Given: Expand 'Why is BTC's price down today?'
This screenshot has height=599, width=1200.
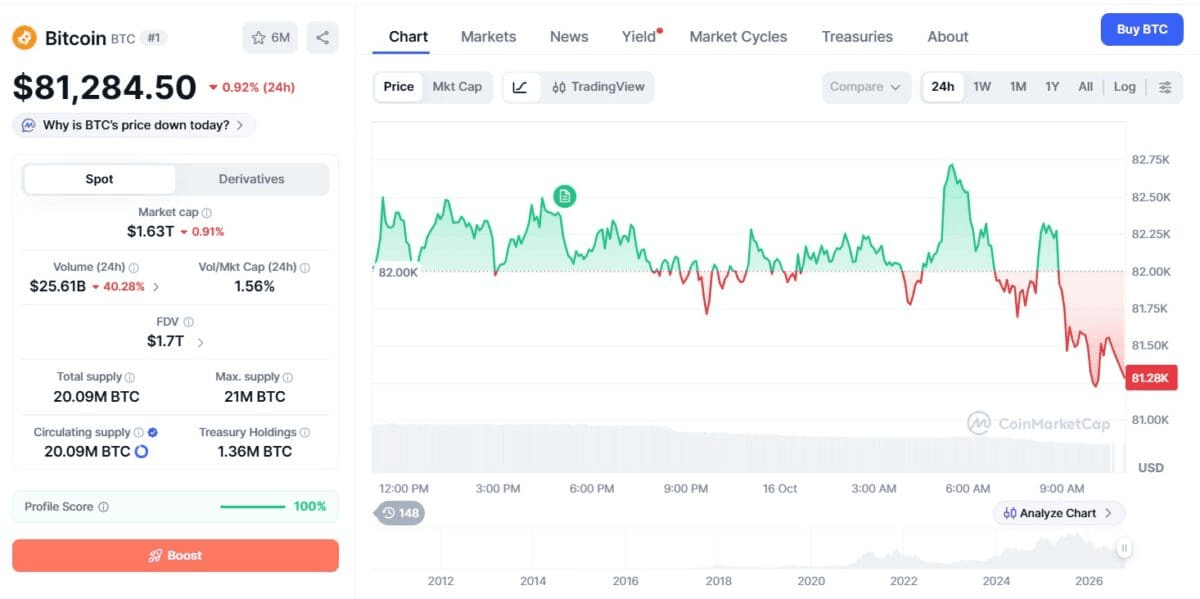Looking at the screenshot, I should (134, 125).
